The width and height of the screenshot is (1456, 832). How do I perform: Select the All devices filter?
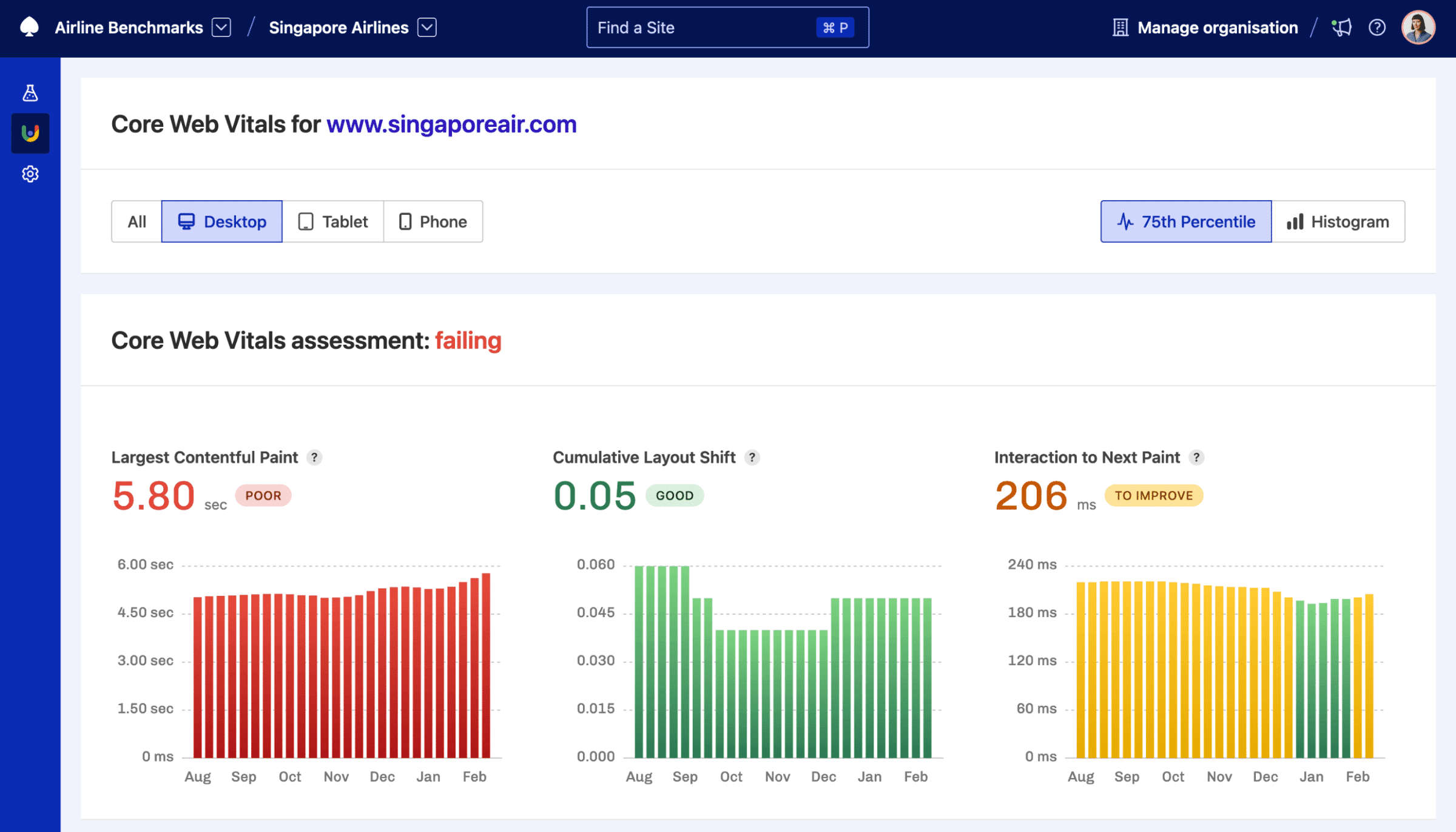[x=135, y=222]
